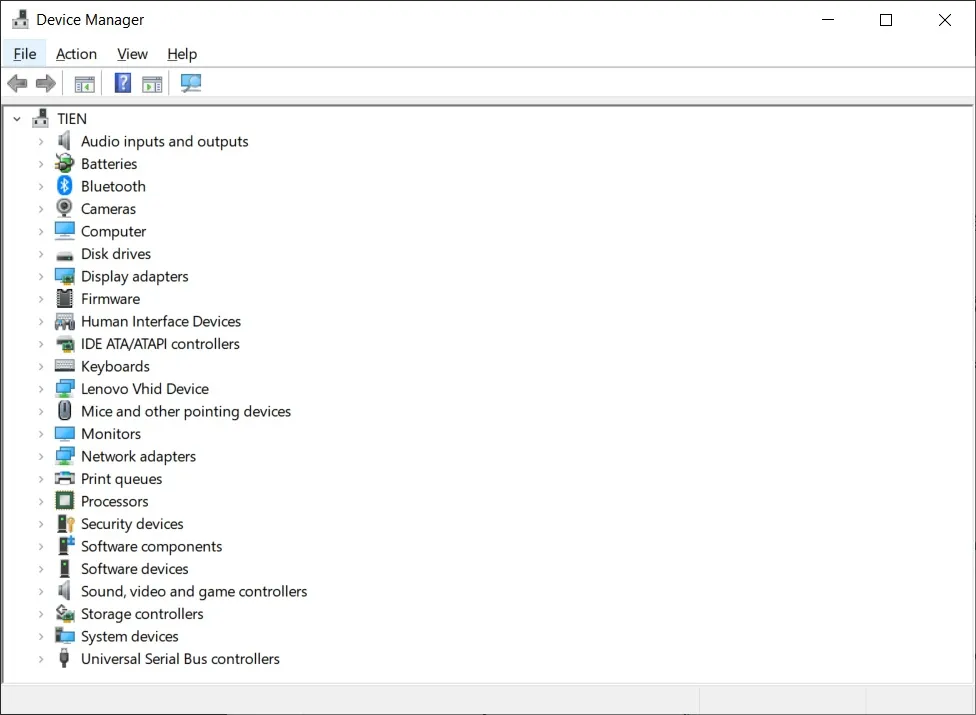Click the Show/Hide console tree icon

click(84, 83)
